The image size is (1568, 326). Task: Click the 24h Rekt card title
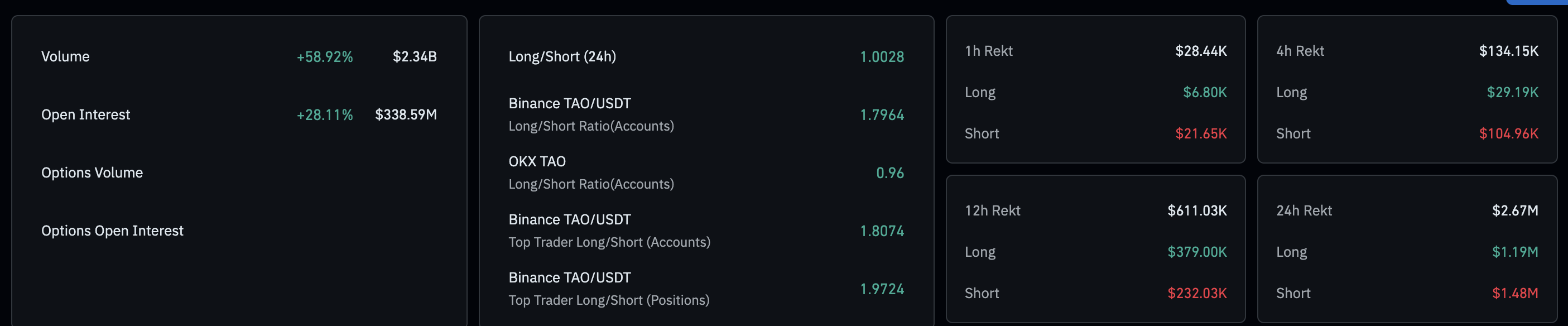click(1304, 211)
